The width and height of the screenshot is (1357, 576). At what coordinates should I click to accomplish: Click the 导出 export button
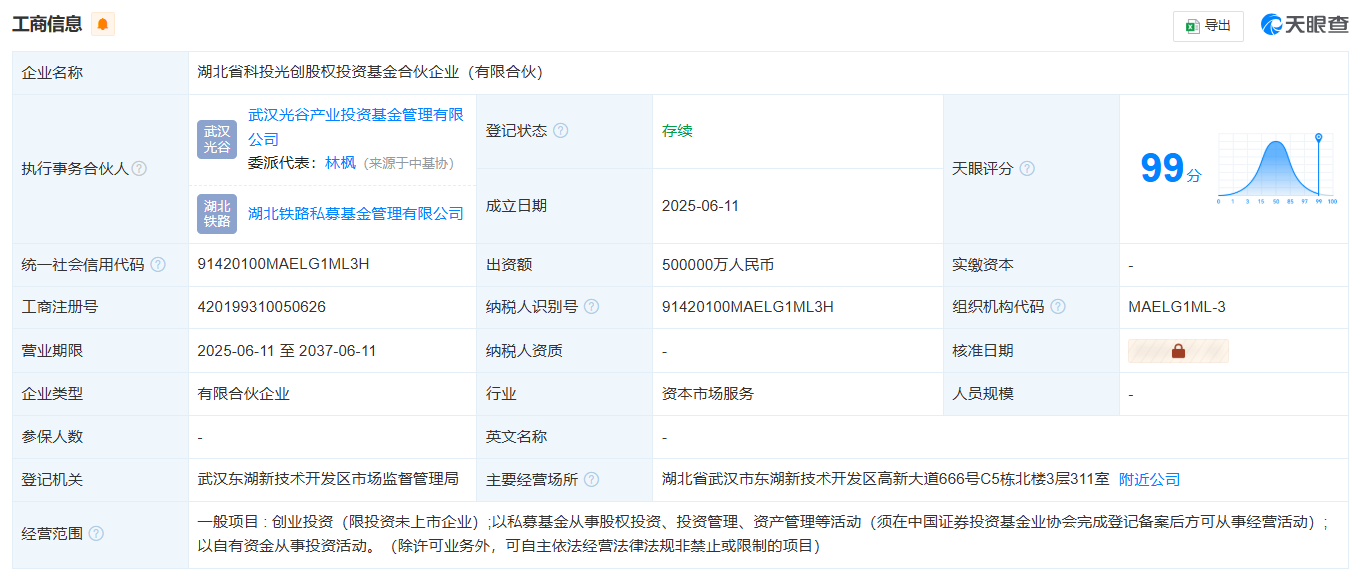pos(1208,26)
